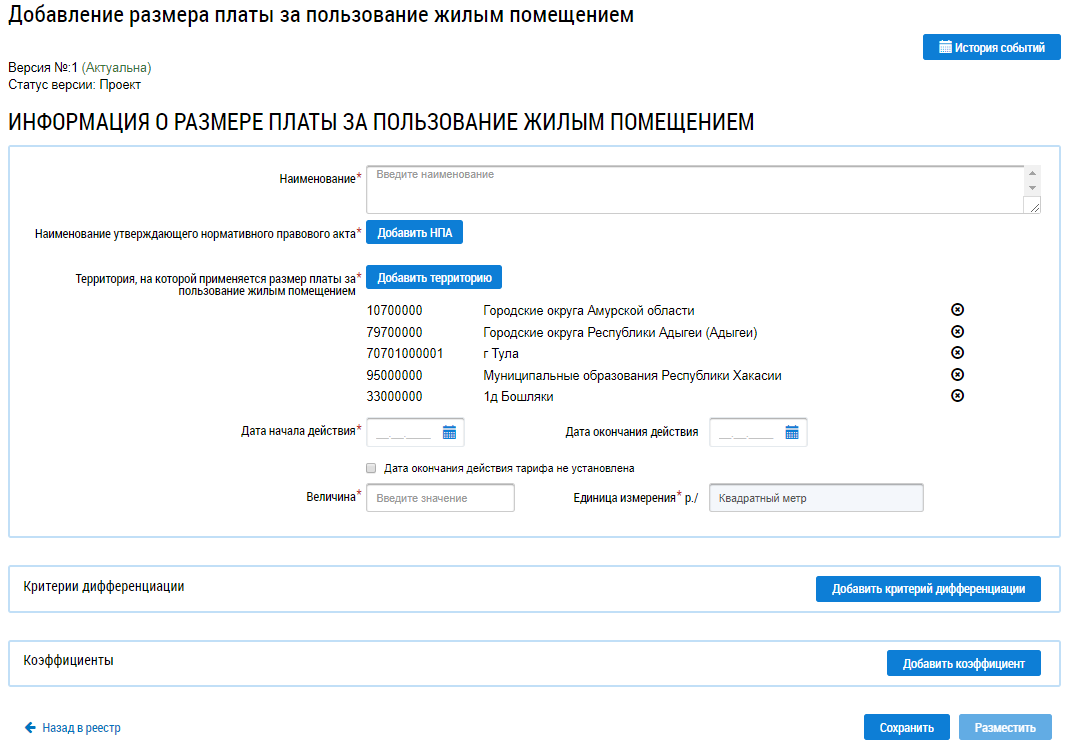Add a differentiation criterion via Добавить критерий дифференциации
This screenshot has height=746, width=1071.
tap(928, 589)
